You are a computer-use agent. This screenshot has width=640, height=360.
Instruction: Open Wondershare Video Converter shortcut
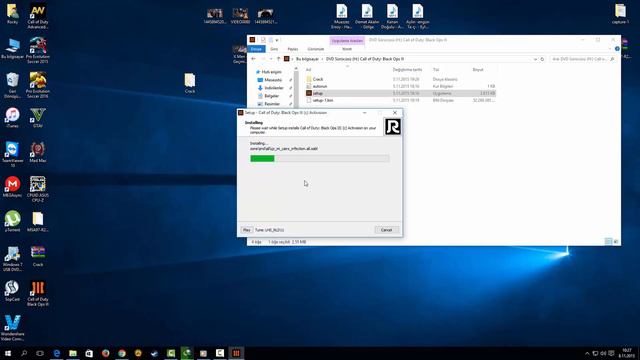[x=12, y=328]
